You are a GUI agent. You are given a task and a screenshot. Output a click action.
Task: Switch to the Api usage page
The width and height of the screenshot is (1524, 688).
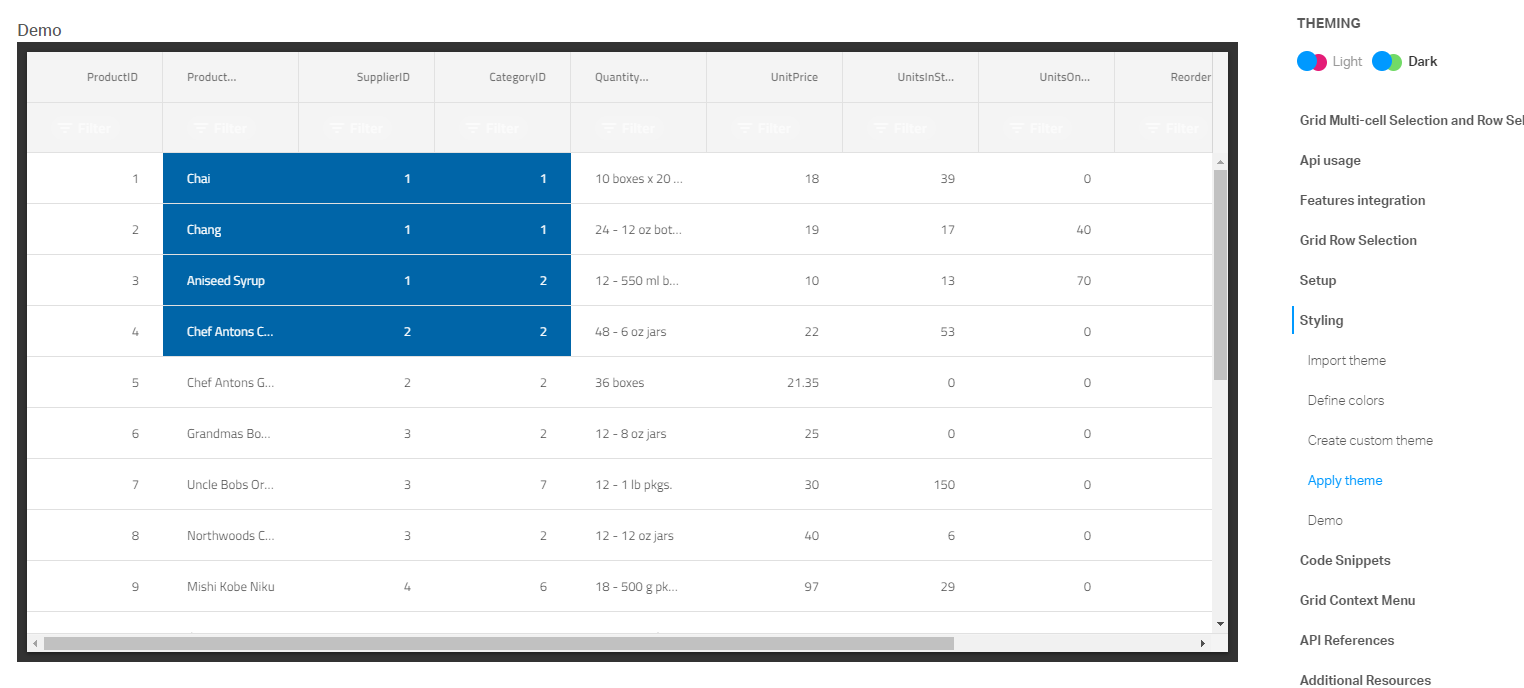pos(1330,160)
